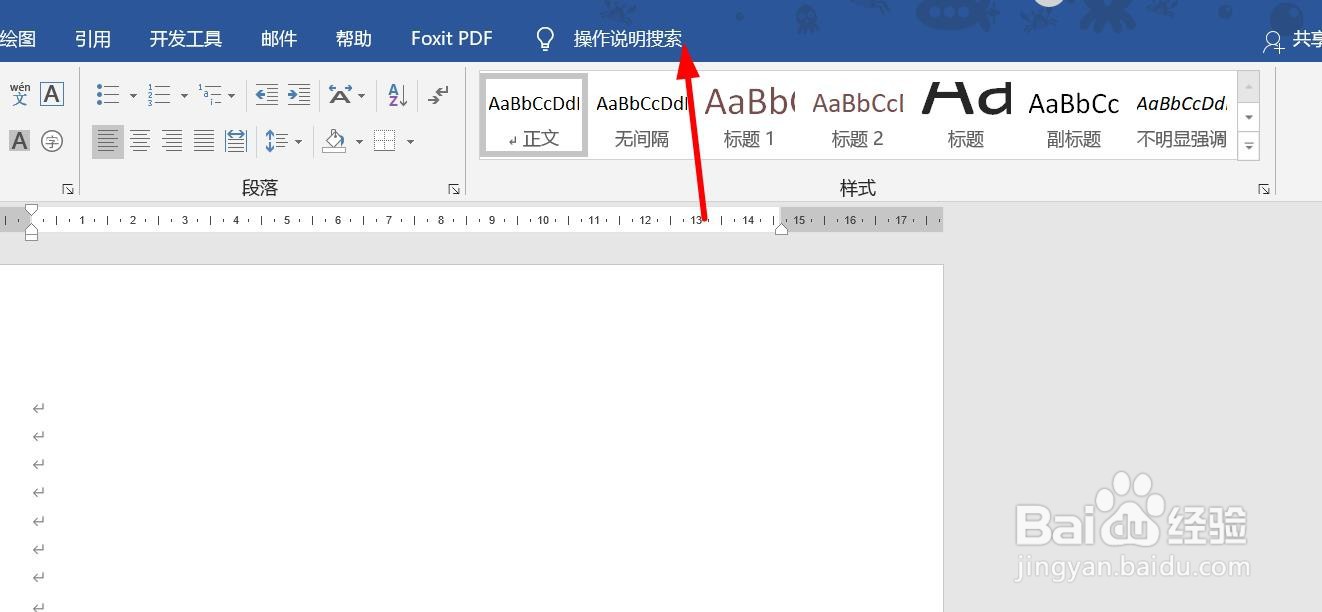The image size is (1322, 612).
Task: Toggle the center alignment button
Action: (x=140, y=141)
